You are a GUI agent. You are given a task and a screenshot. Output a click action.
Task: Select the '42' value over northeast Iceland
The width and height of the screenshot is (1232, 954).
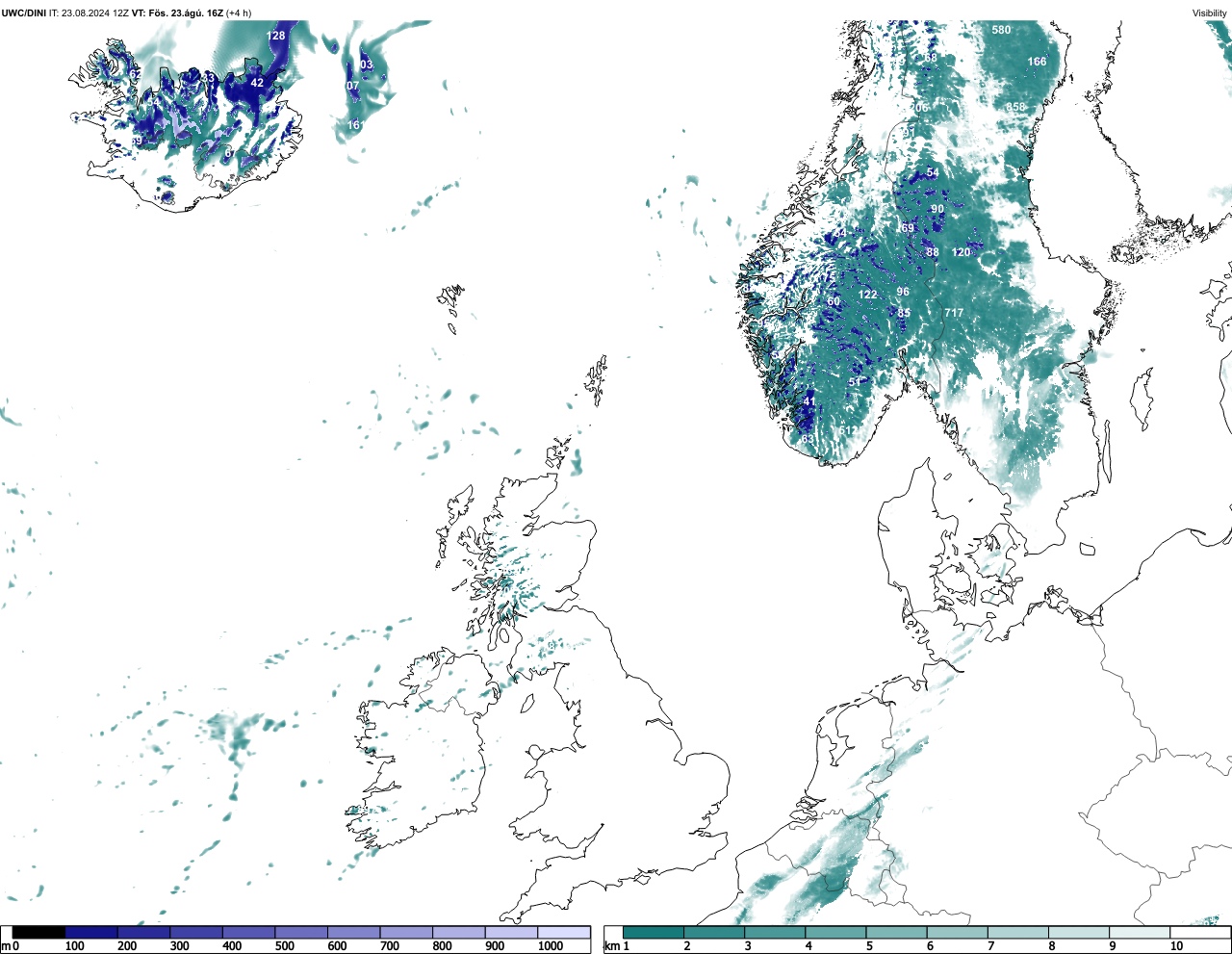click(x=257, y=83)
